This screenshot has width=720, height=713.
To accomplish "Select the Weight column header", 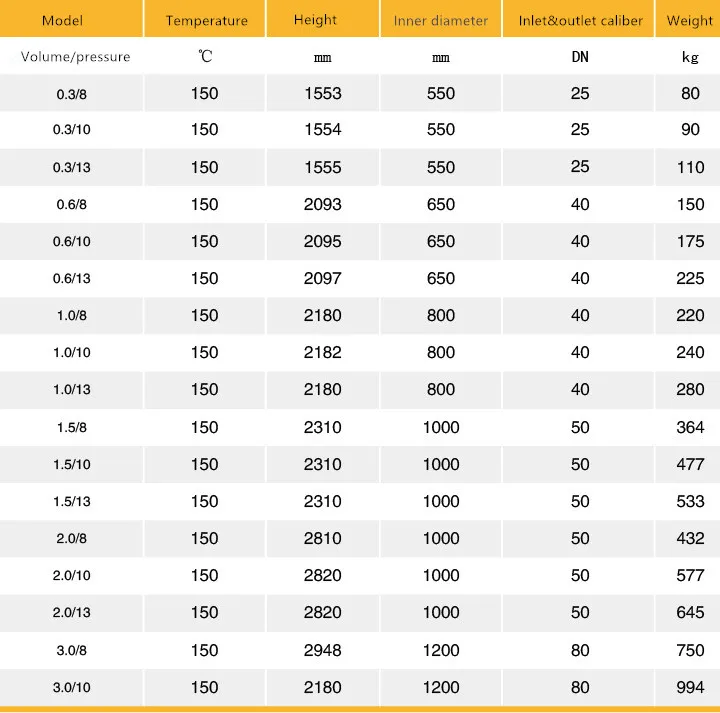I will coord(689,21).
